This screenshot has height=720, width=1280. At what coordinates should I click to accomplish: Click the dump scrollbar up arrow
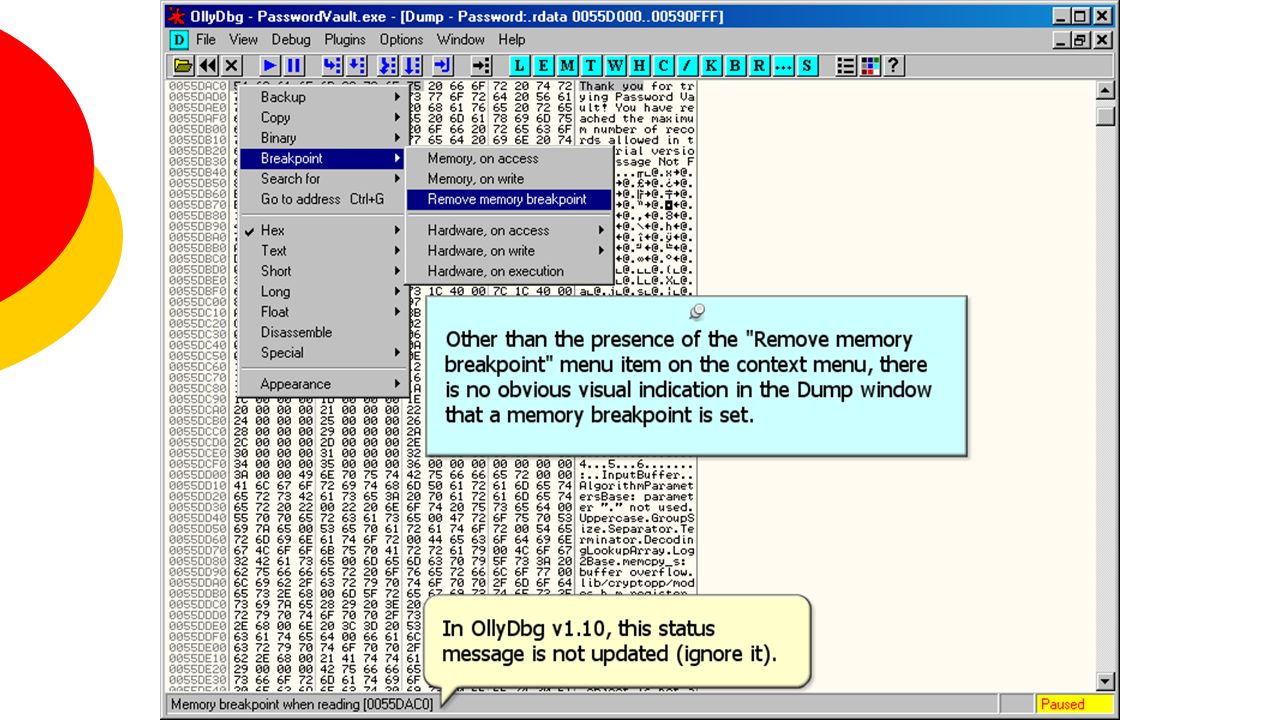coord(1105,90)
